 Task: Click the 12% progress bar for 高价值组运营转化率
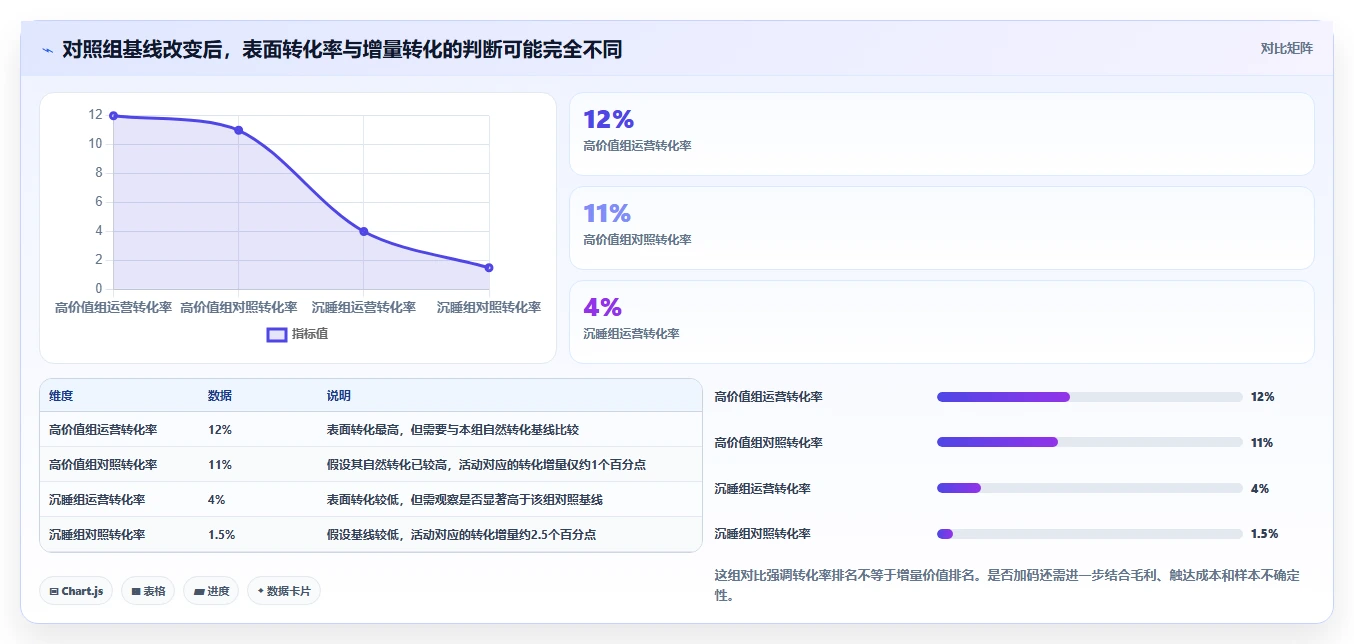pos(1089,397)
